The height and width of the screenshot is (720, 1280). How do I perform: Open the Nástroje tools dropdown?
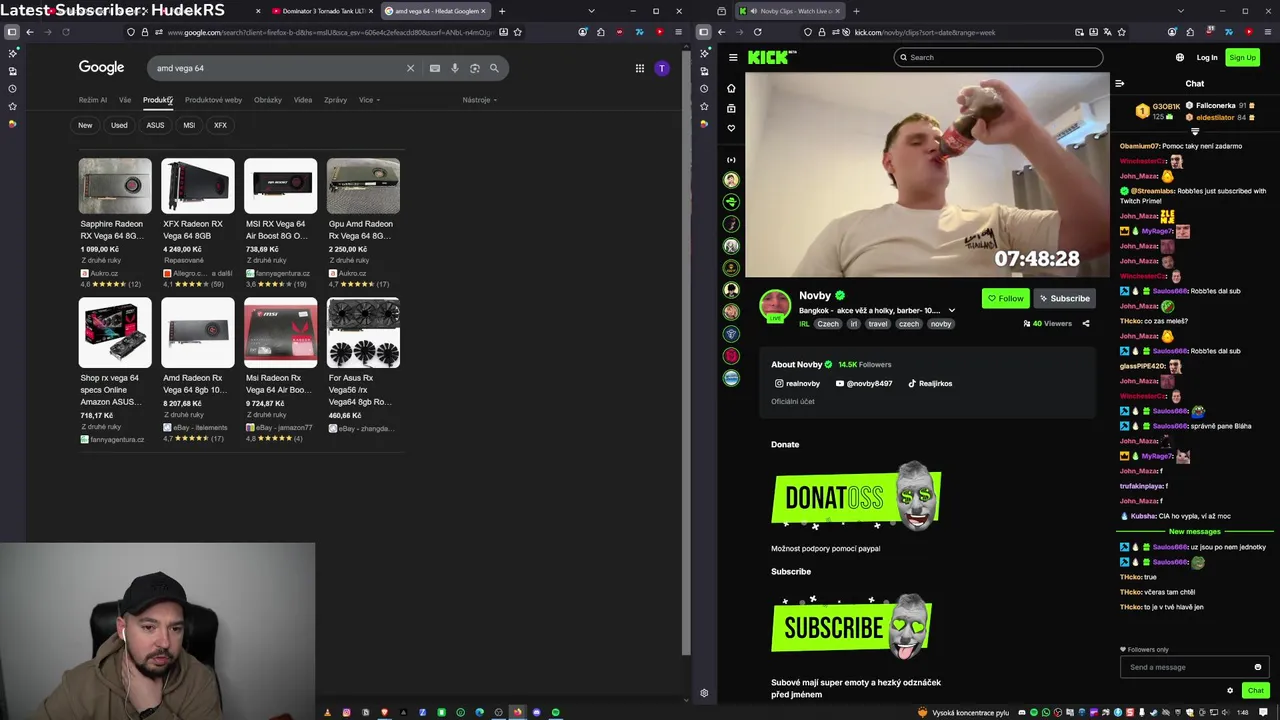479,100
